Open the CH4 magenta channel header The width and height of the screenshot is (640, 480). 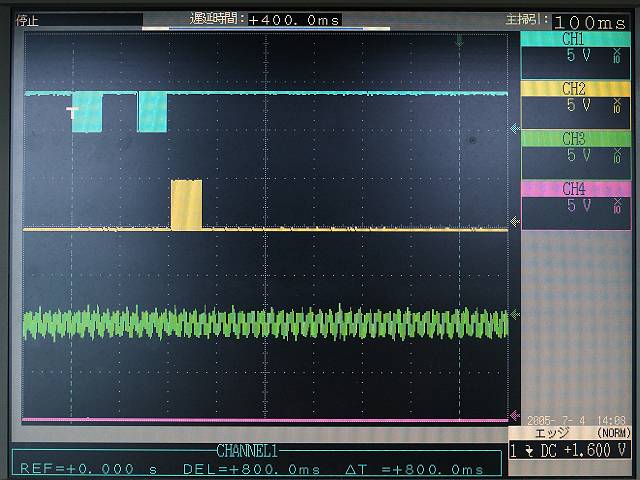(574, 188)
